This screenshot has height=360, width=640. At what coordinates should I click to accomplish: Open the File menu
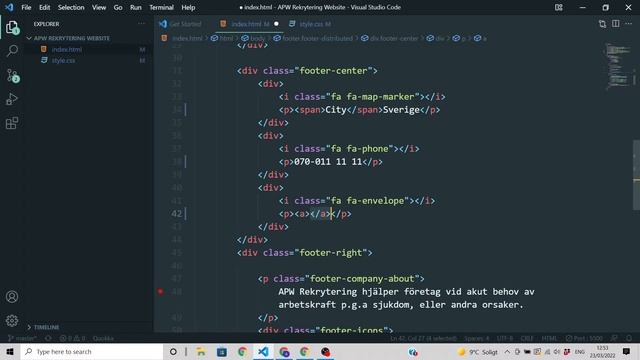(x=26, y=7)
